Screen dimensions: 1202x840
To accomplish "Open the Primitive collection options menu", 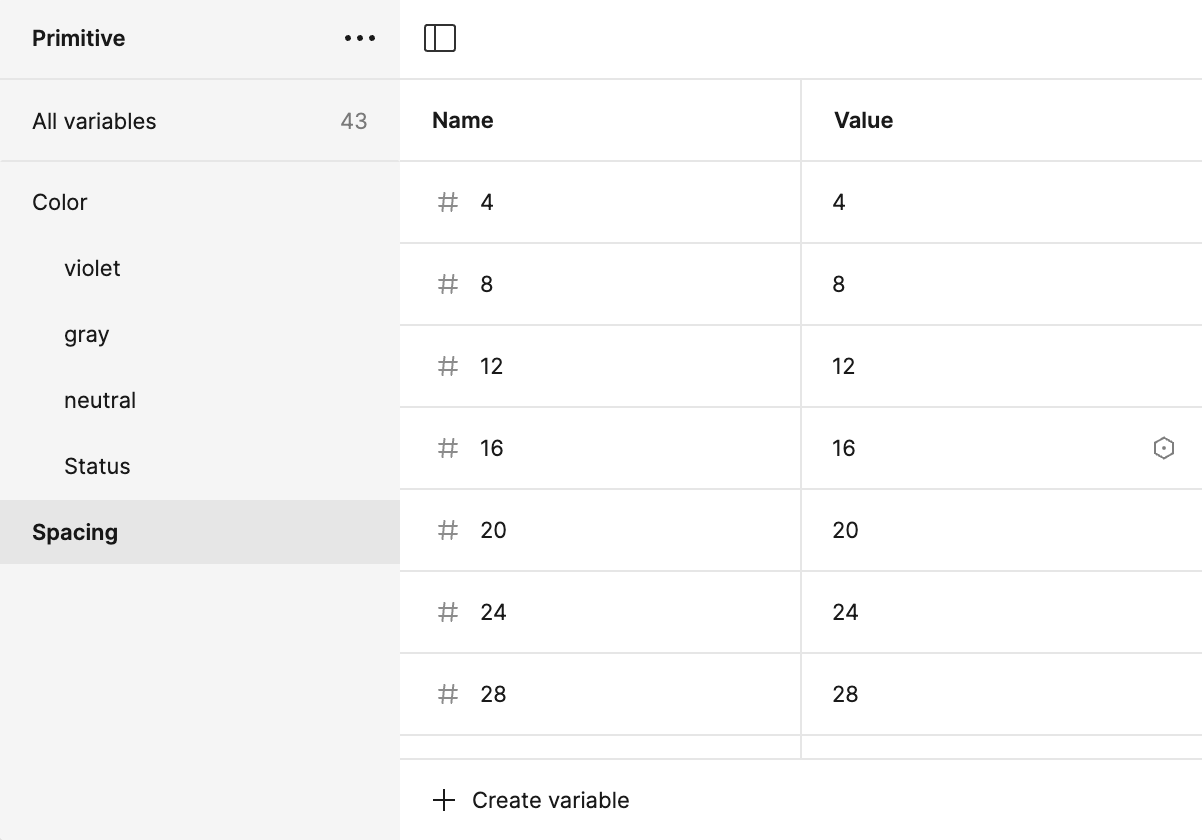I will pos(359,39).
